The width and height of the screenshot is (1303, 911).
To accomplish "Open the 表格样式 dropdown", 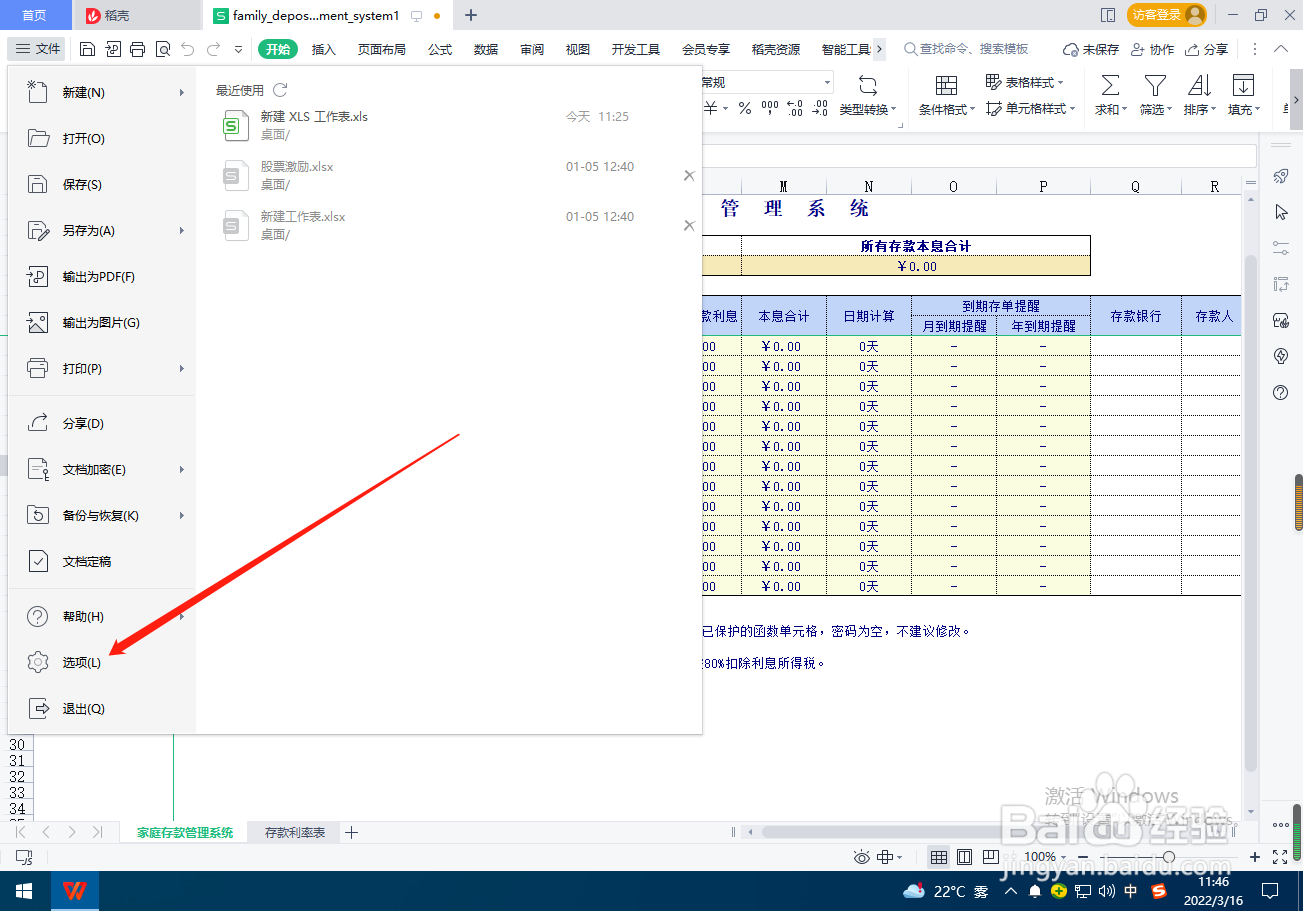I will click(x=1025, y=82).
